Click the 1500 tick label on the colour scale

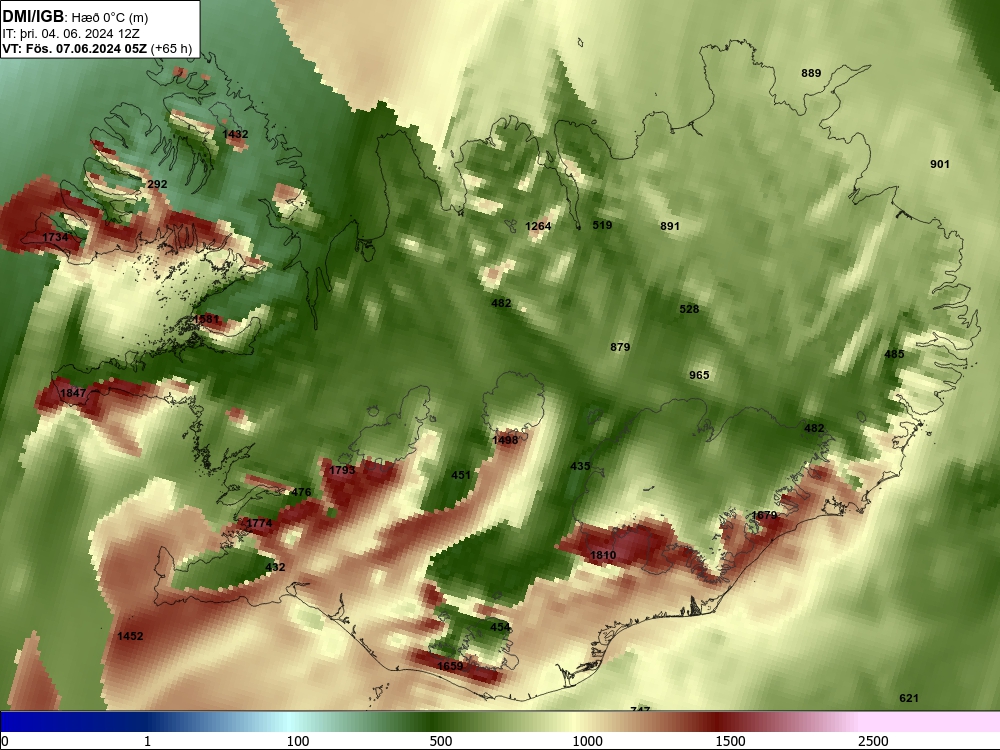pos(730,741)
